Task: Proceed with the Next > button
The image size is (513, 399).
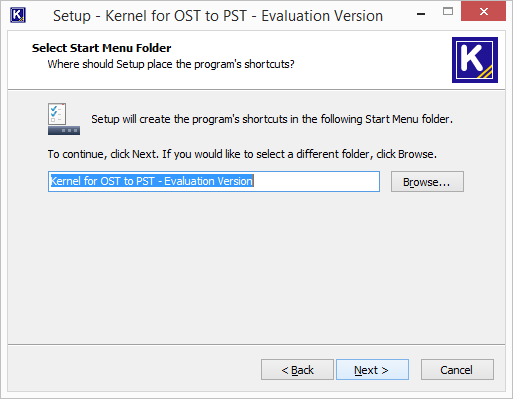Action: [372, 370]
